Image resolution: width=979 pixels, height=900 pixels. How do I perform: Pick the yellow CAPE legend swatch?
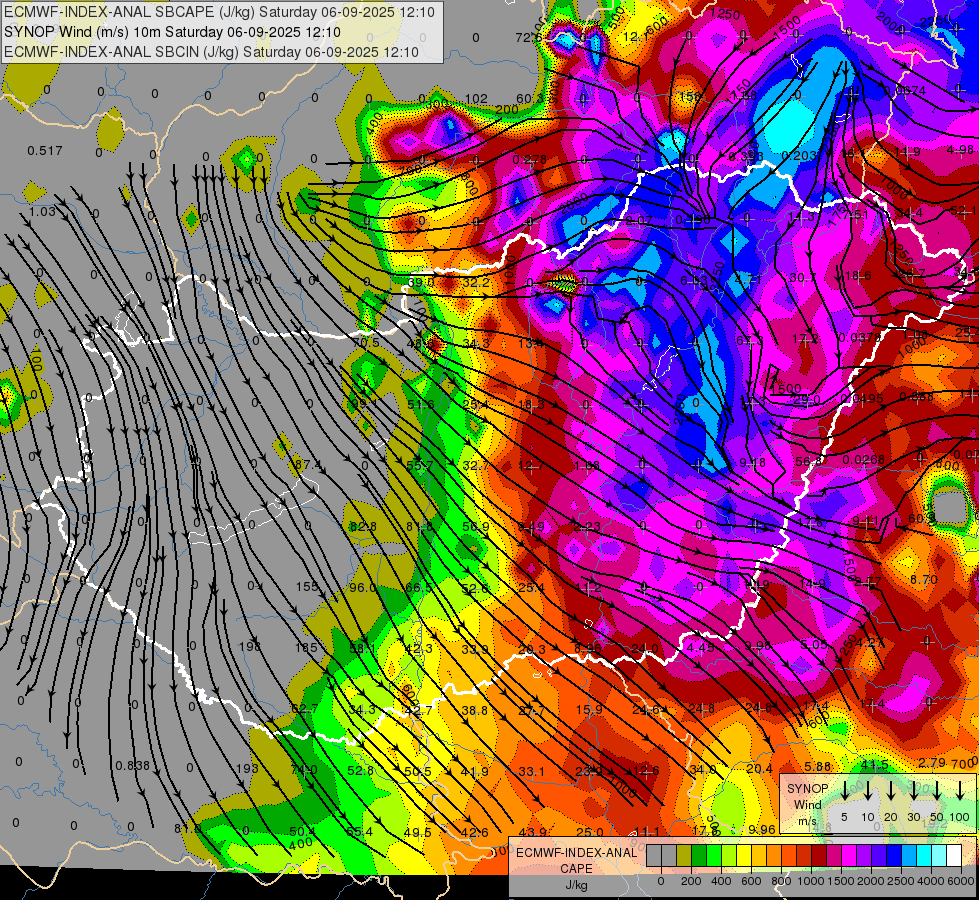coord(744,856)
